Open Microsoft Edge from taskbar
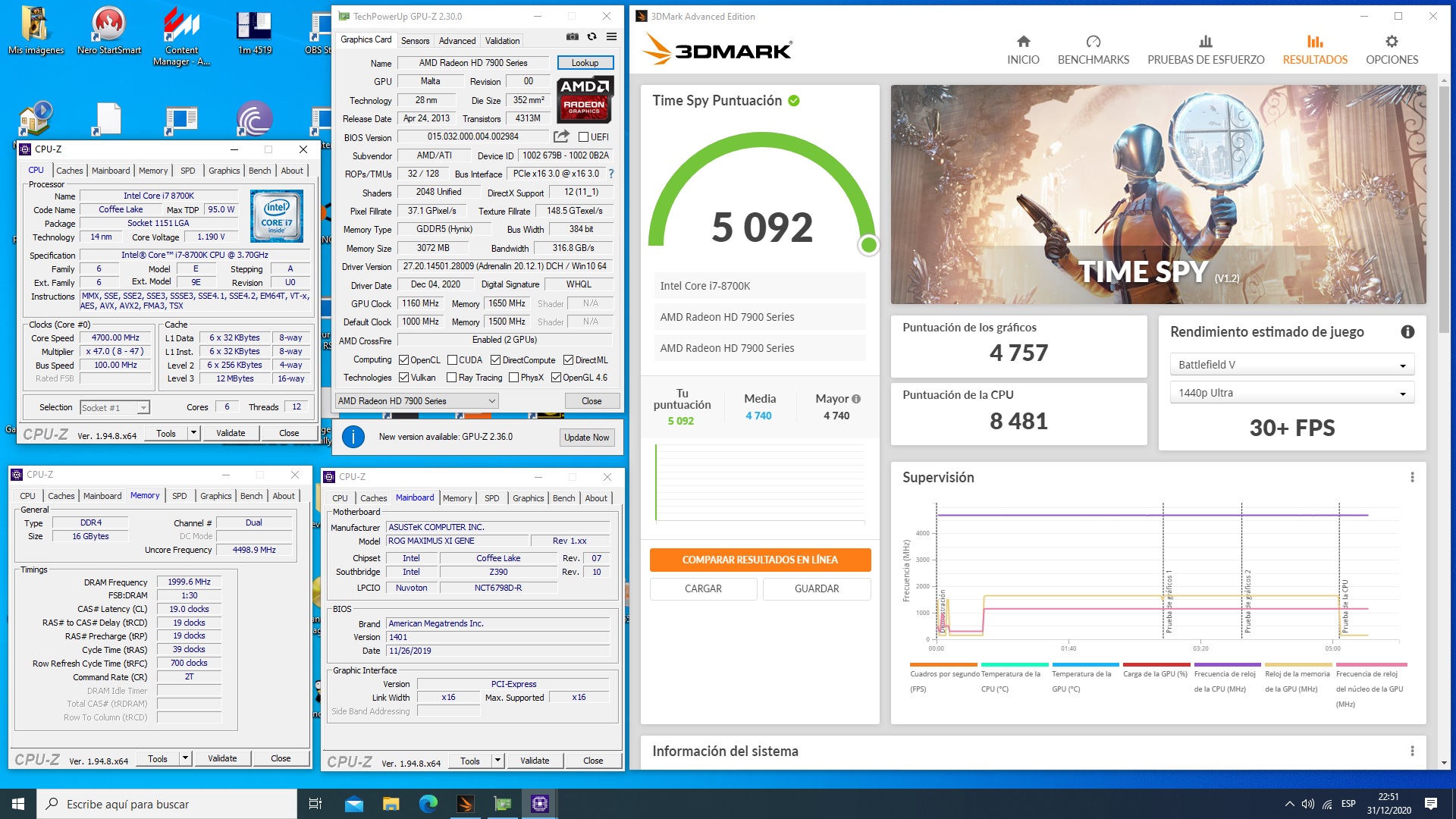 click(x=428, y=804)
